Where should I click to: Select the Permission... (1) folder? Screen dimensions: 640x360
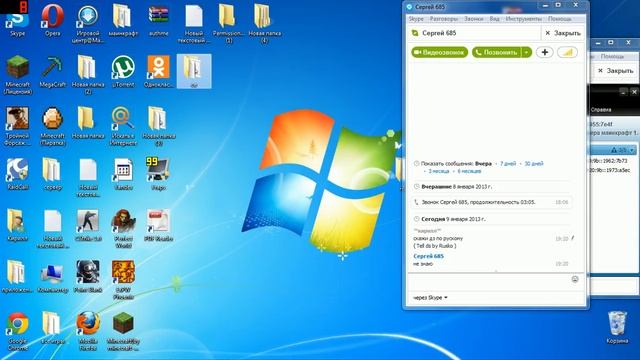229,24
